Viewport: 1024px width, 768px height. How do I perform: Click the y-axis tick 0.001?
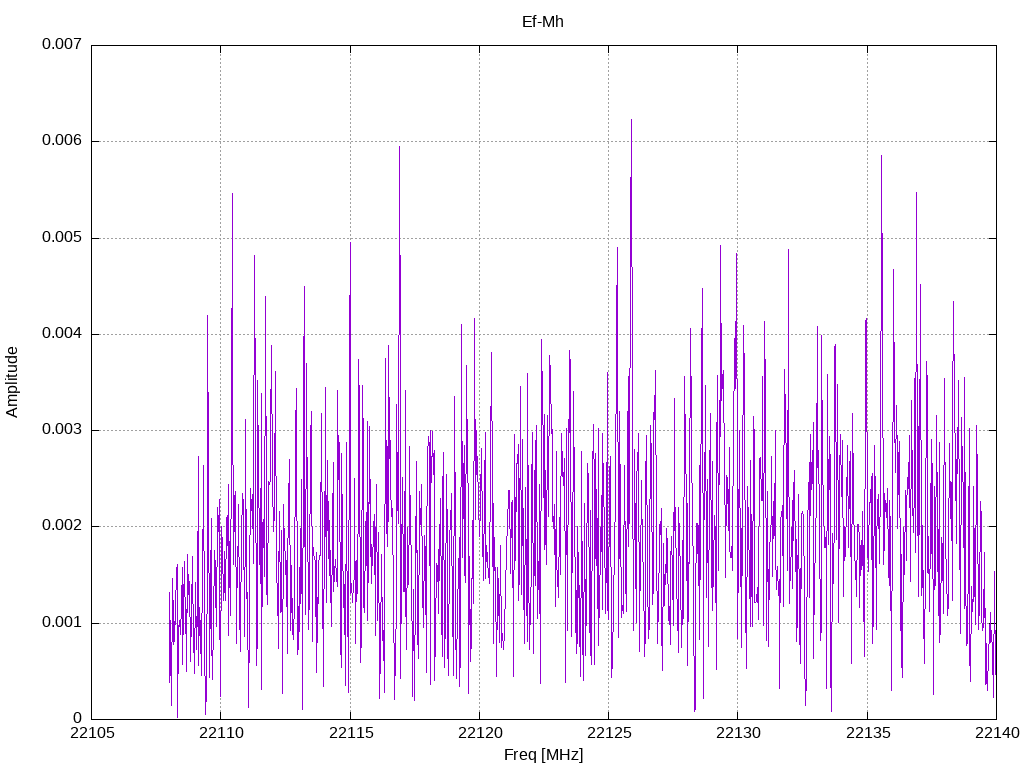[x=62, y=622]
